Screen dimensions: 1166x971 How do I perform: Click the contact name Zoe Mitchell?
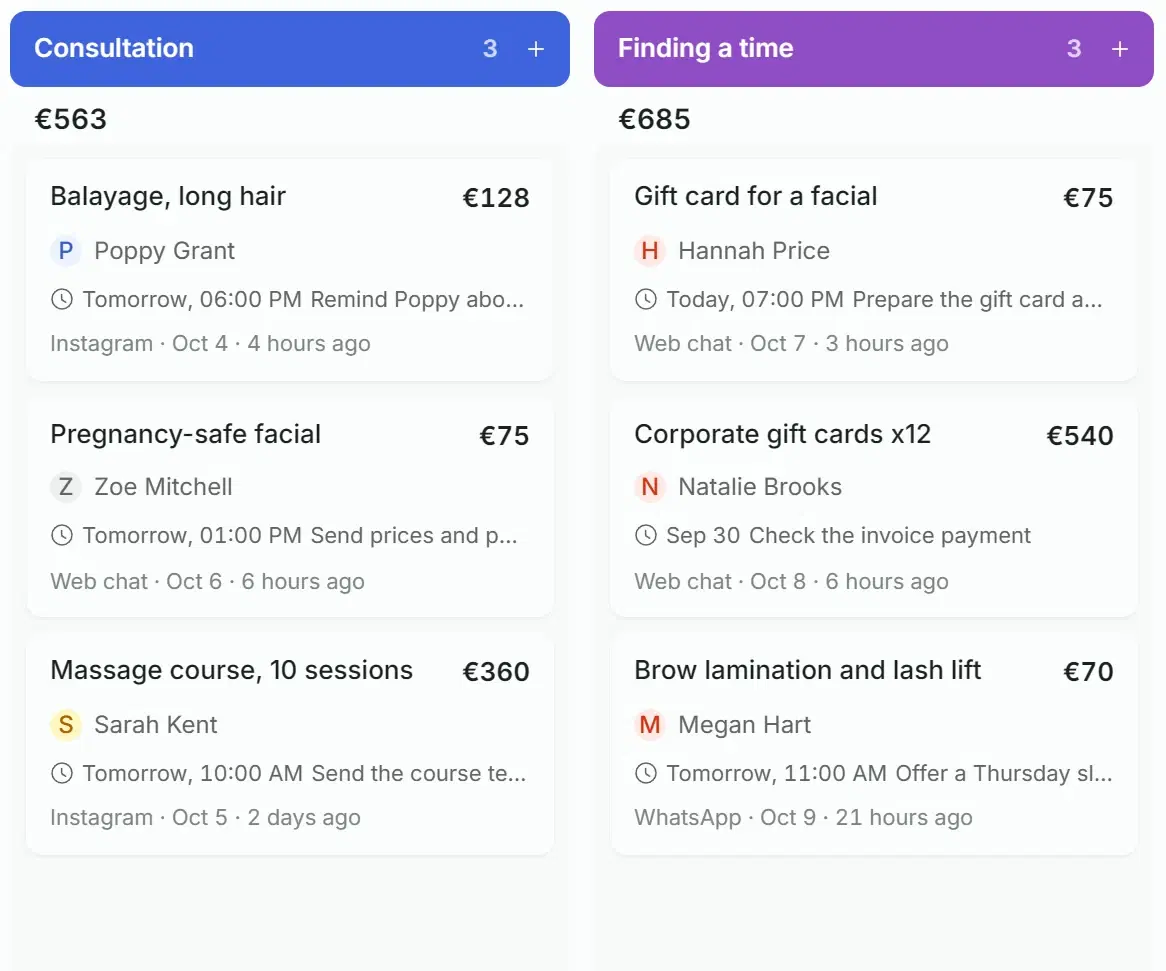164,487
